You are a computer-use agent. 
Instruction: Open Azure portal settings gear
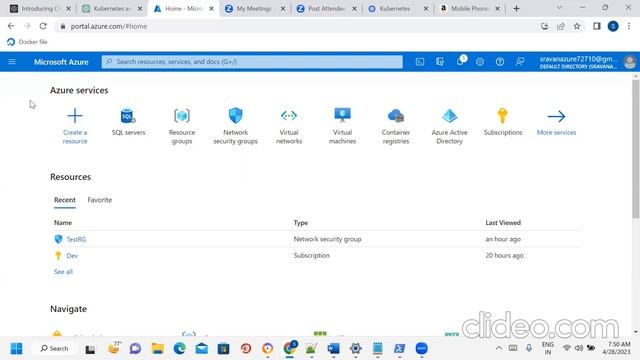(x=480, y=62)
